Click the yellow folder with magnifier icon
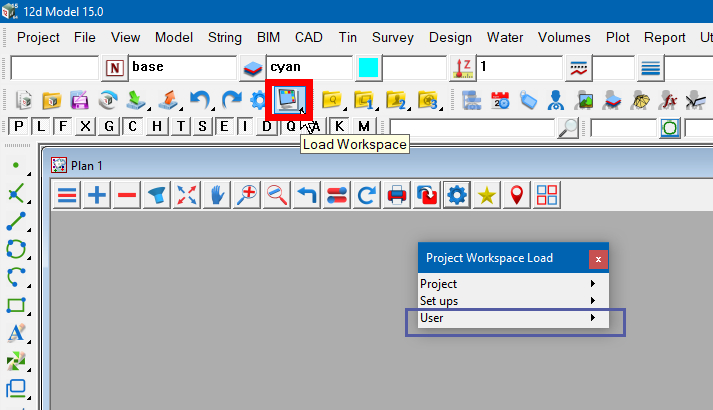713x410 pixels. [x=332, y=100]
